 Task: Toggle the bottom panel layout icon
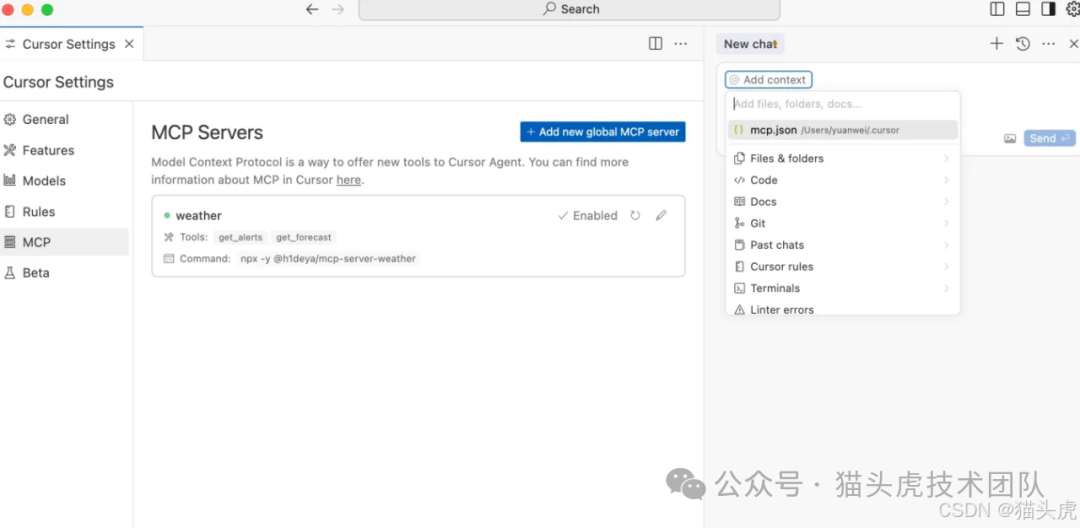click(x=1022, y=9)
